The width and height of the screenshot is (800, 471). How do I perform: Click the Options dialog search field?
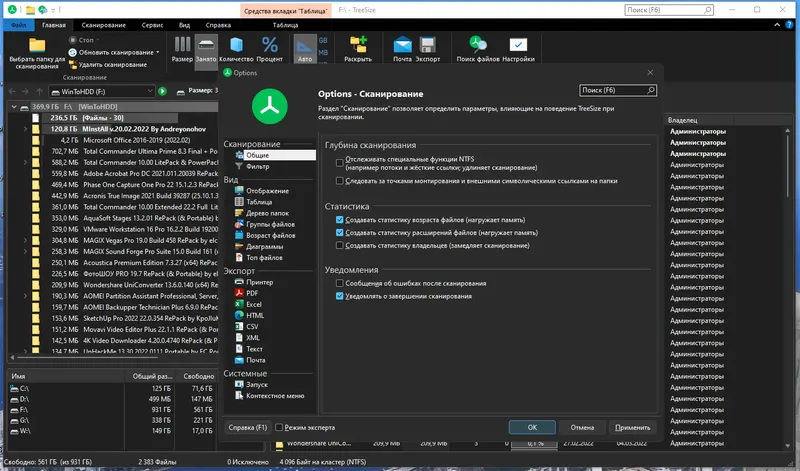(618, 90)
